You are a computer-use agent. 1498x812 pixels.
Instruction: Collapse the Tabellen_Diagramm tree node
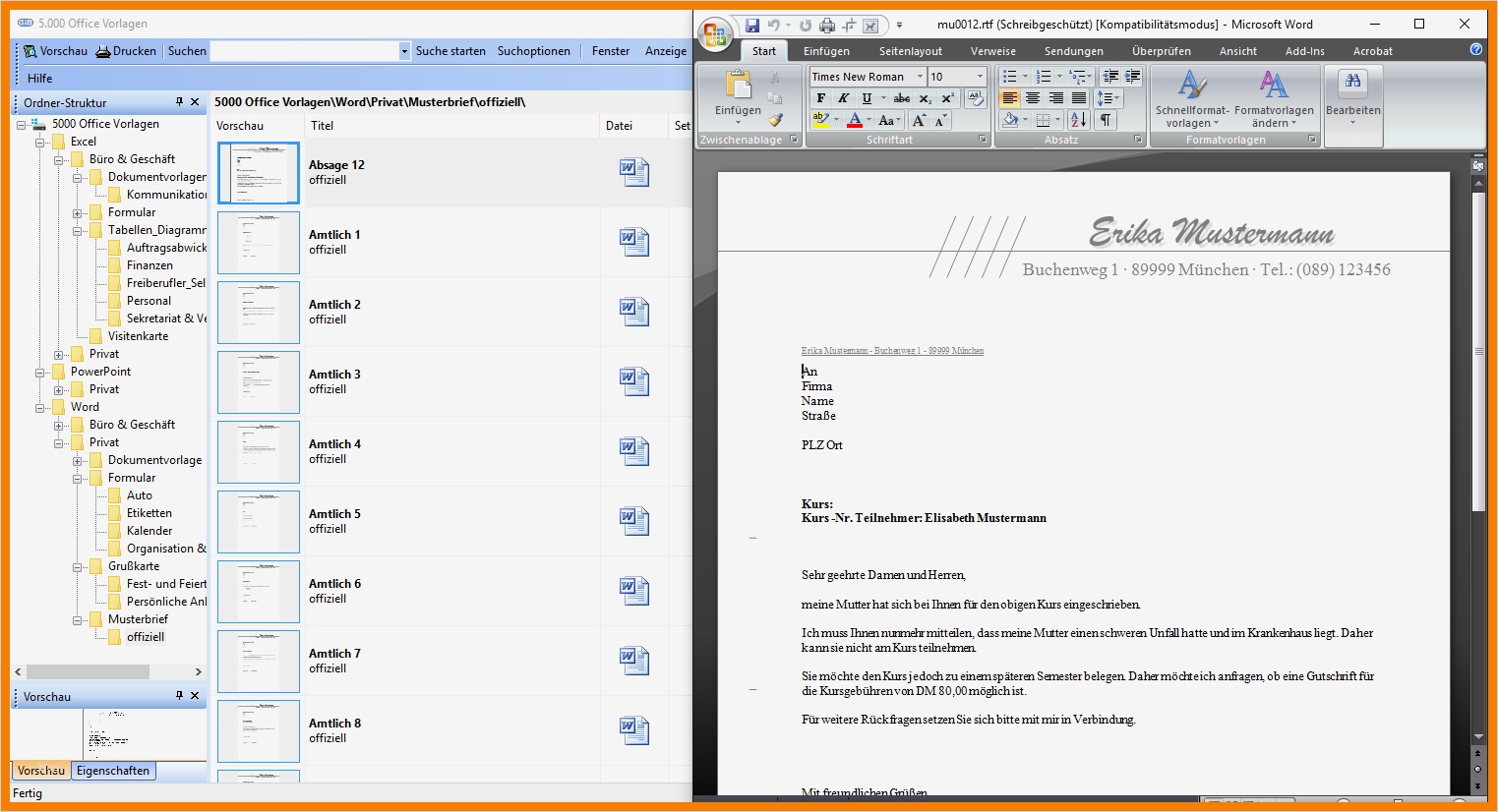[x=77, y=231]
